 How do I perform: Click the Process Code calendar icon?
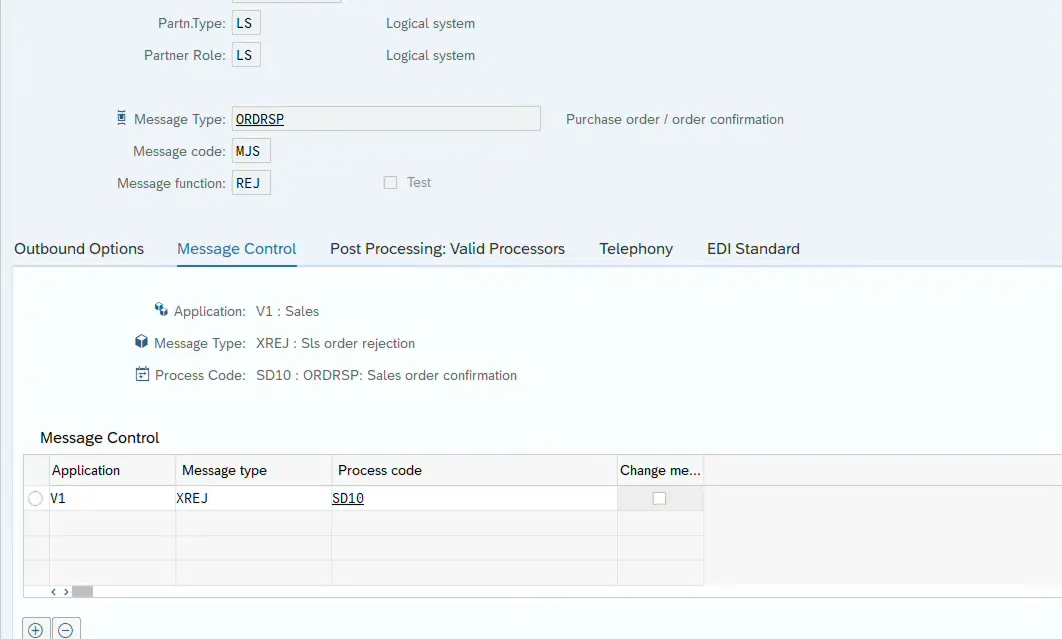point(142,375)
